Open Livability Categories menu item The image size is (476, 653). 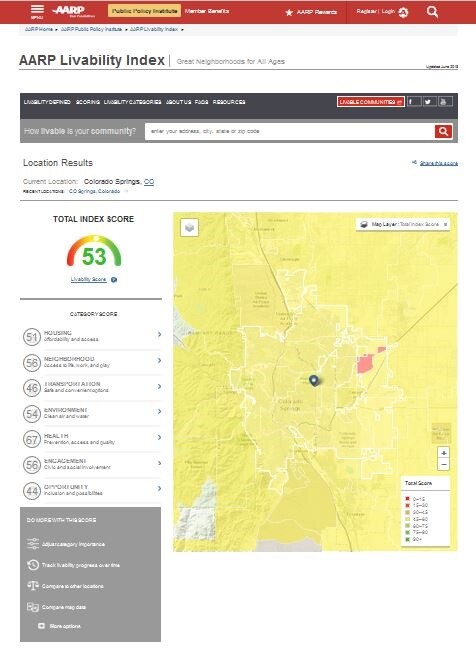click(x=132, y=102)
